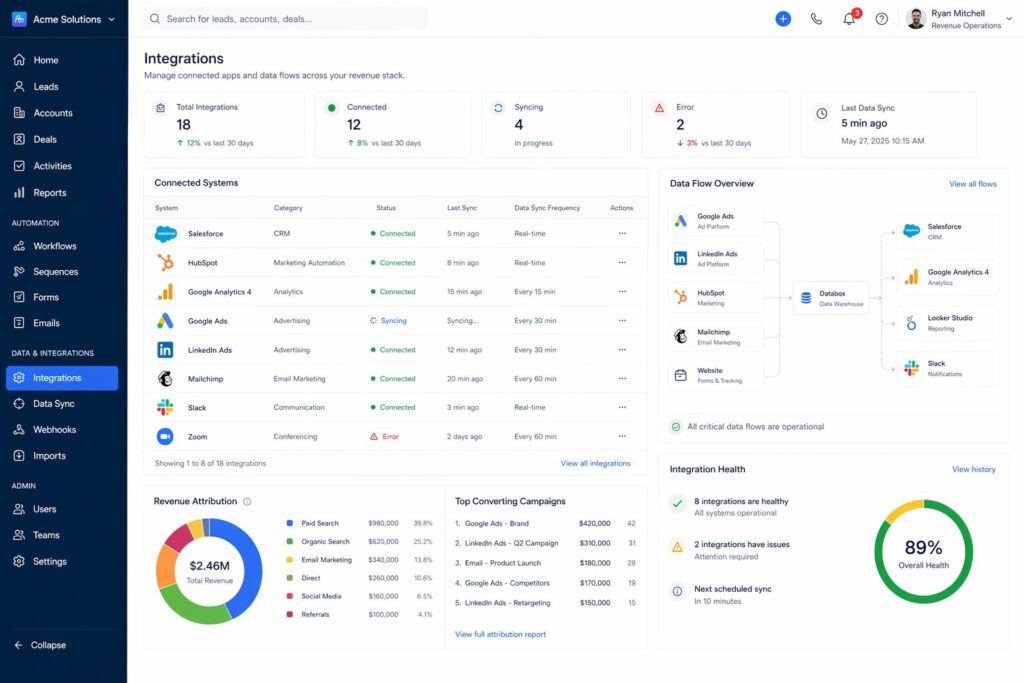This screenshot has width=1024, height=683.
Task: Click the search leads, accounts, deals field
Action: (x=286, y=19)
